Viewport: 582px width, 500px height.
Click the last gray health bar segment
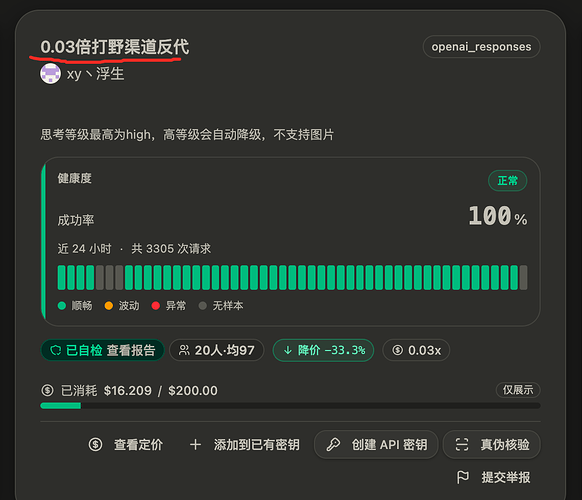[523, 277]
